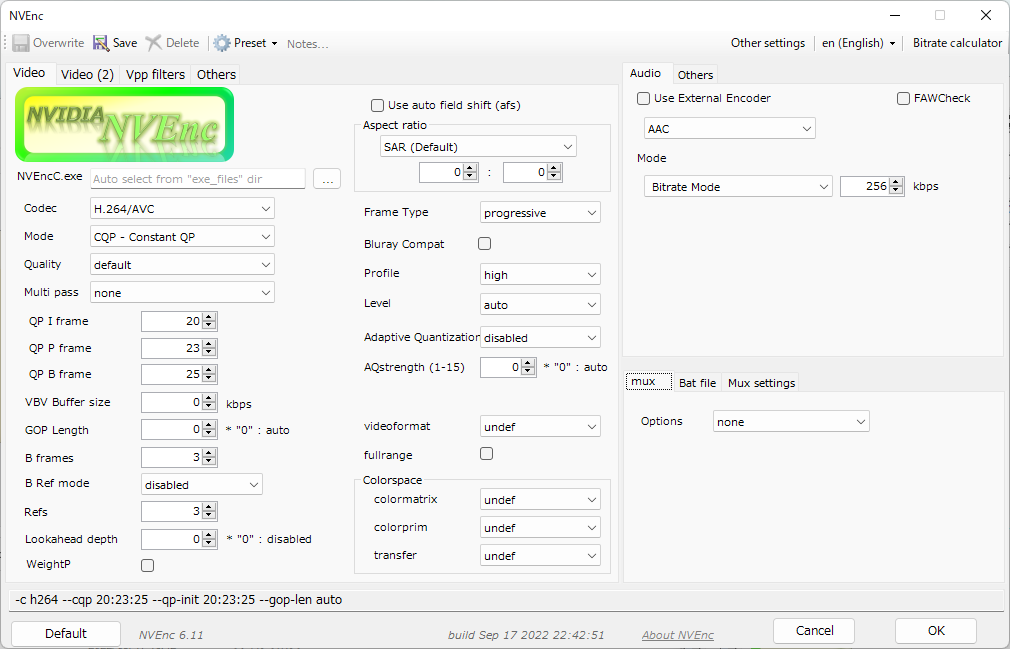
Task: Click the NVIDIA NVEnc logo image
Action: click(x=124, y=124)
